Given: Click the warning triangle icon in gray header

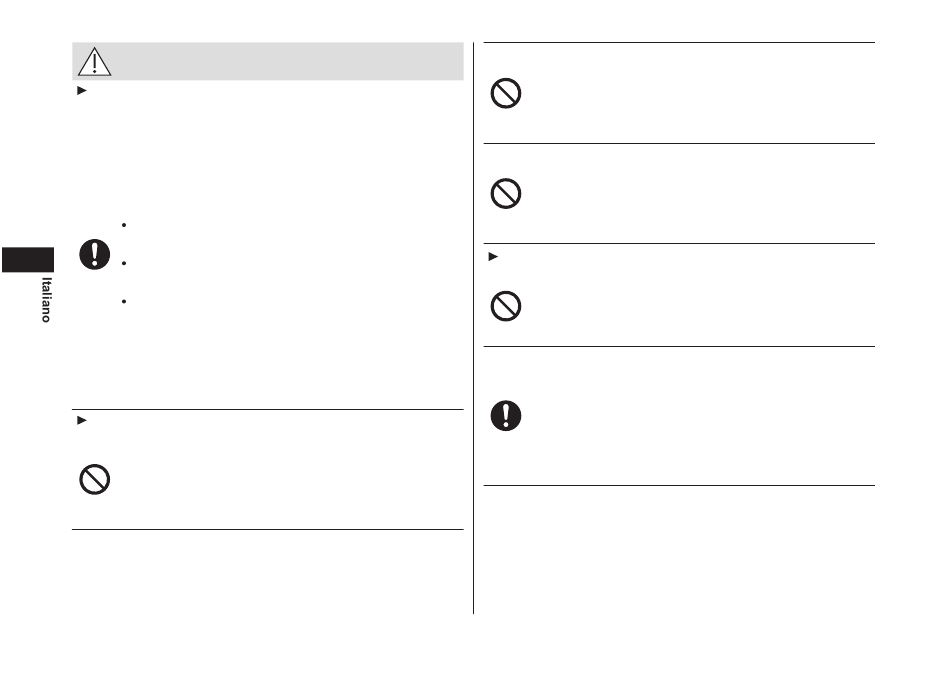Looking at the screenshot, I should pyautogui.click(x=95, y=61).
